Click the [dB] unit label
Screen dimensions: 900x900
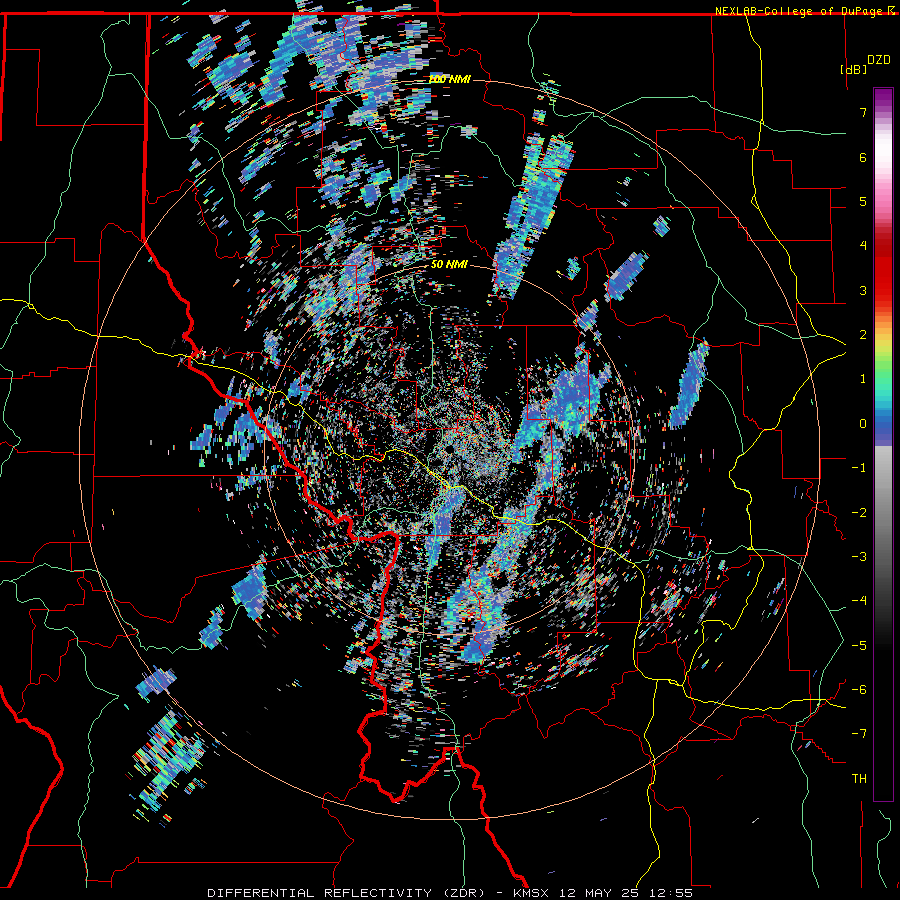pos(854,69)
